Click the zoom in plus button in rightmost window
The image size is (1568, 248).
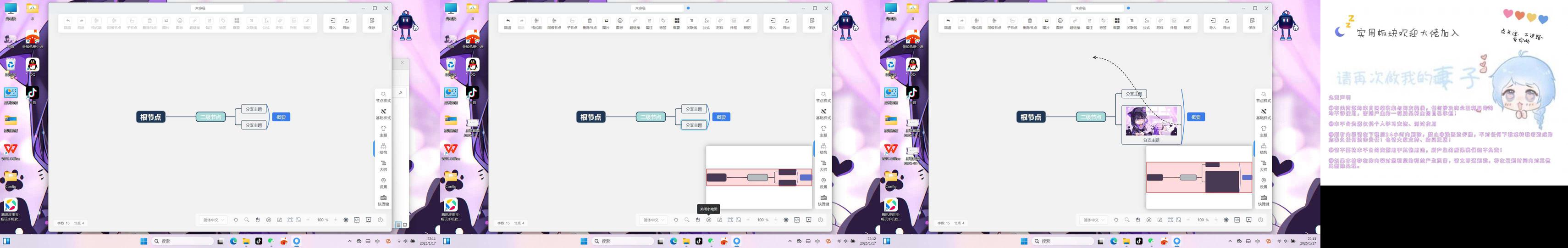point(1216,220)
